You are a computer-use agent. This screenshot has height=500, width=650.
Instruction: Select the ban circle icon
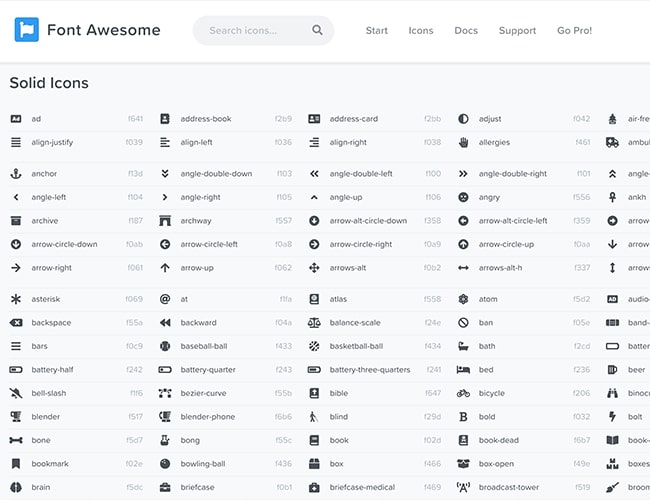(x=463, y=323)
